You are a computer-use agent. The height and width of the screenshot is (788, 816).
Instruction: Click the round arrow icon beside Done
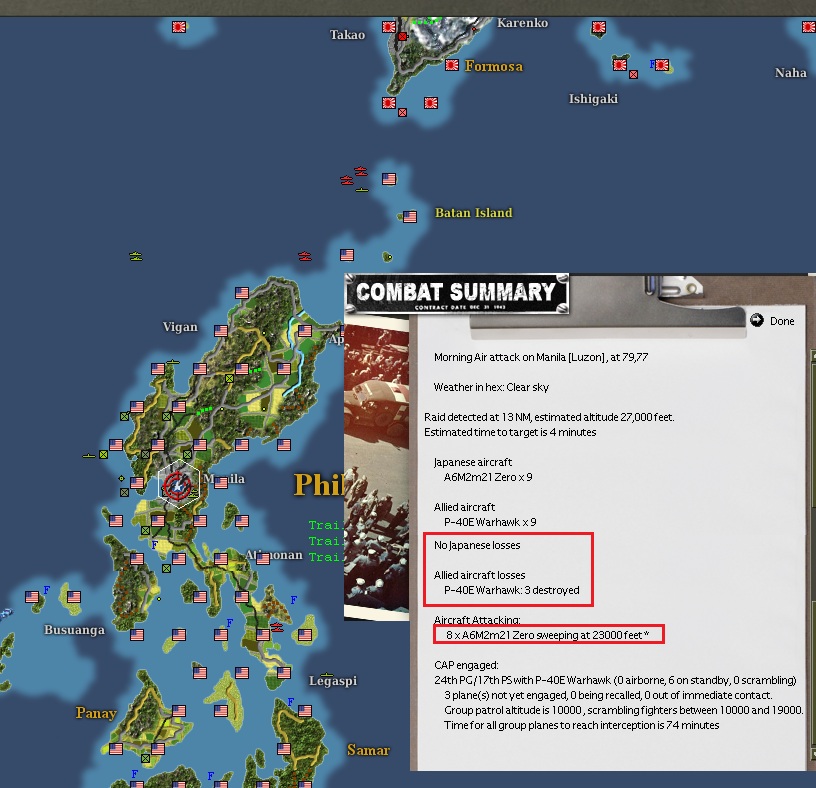[x=757, y=320]
